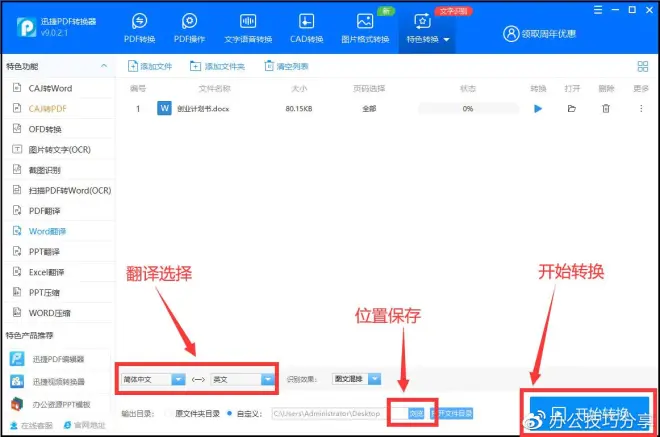This screenshot has width=660, height=437.
Task: Click the 在线客服 link
Action: (32, 425)
